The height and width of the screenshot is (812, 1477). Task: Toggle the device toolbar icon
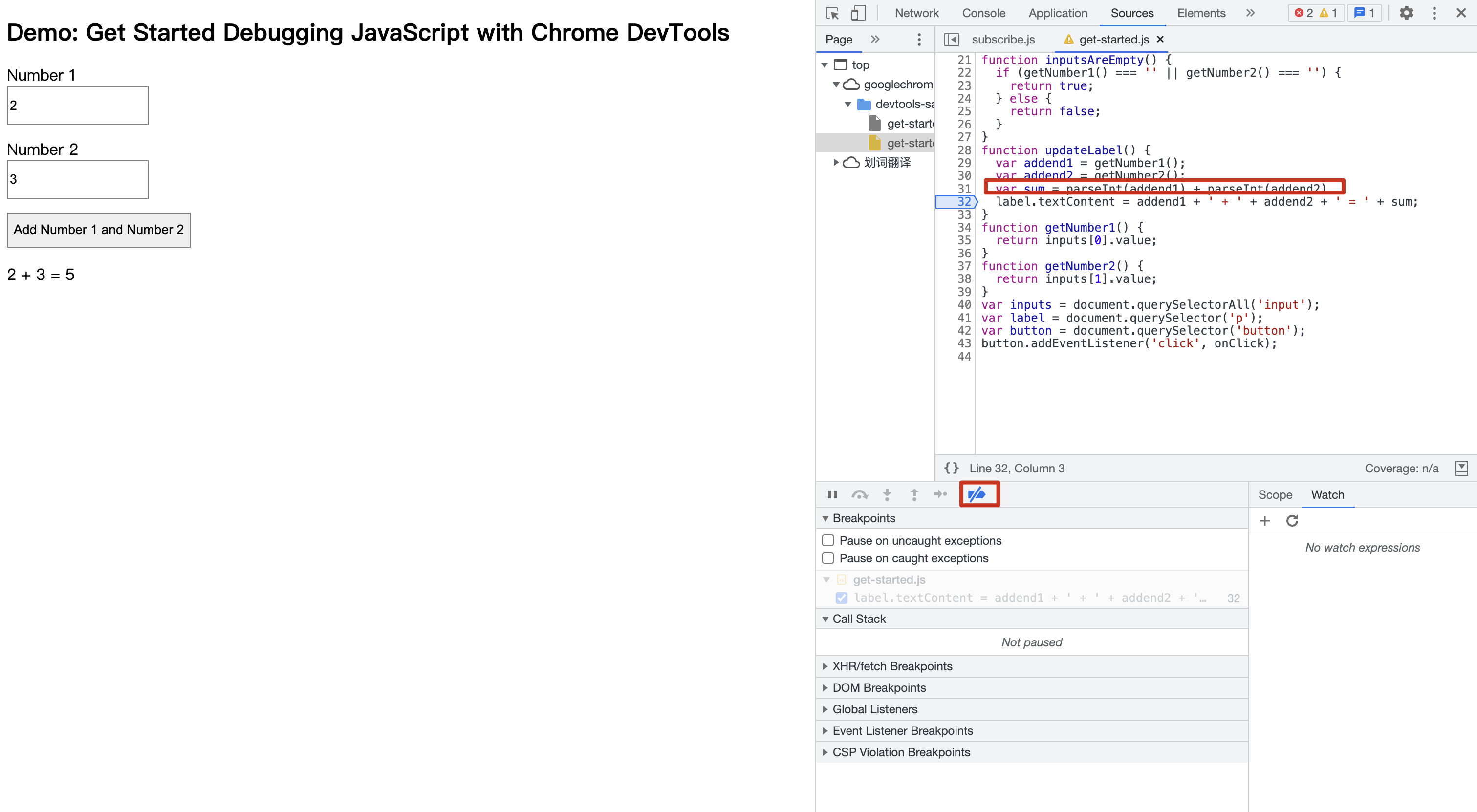click(858, 13)
